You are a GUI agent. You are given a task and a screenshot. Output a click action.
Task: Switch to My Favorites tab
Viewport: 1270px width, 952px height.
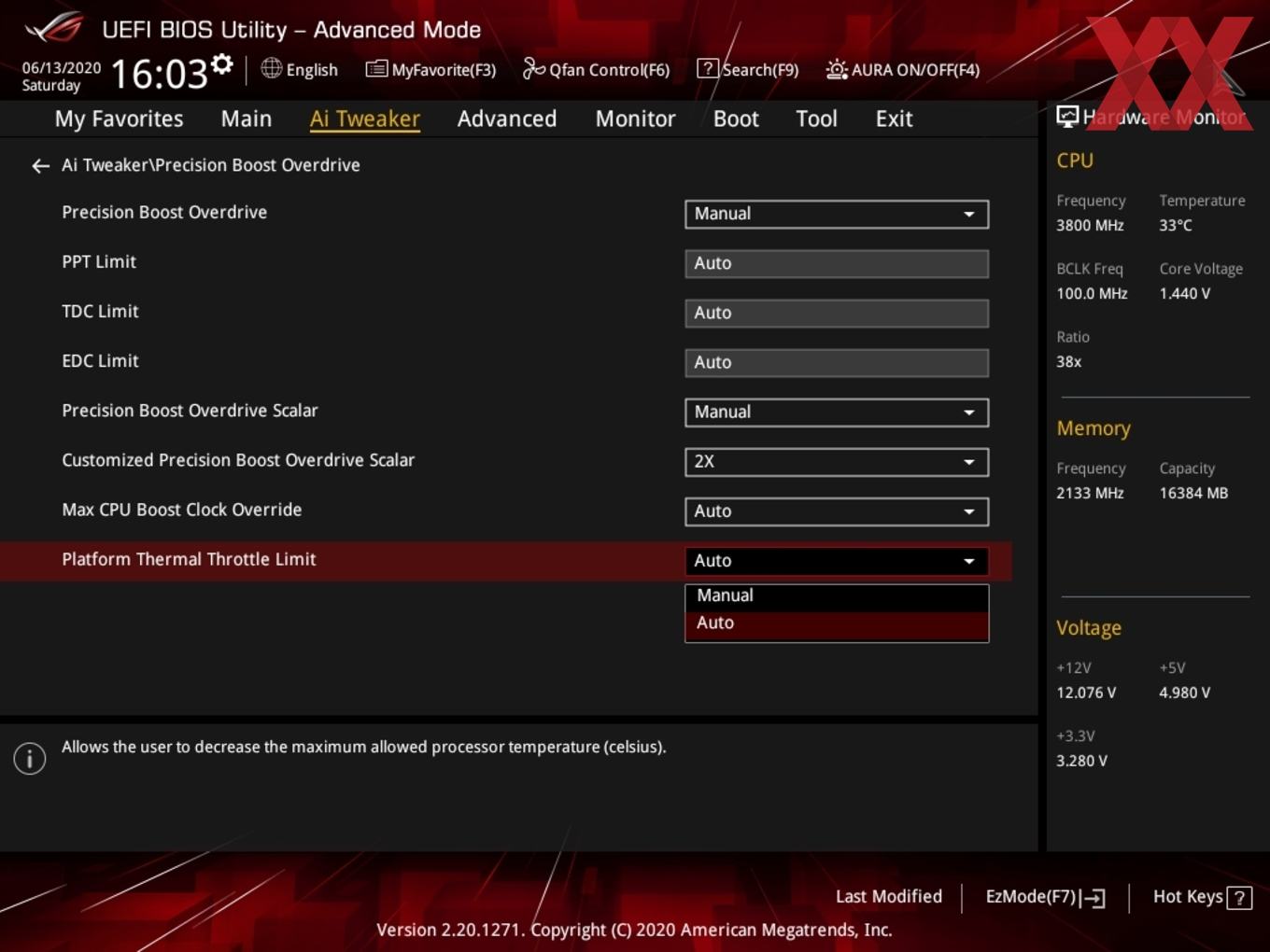119,119
